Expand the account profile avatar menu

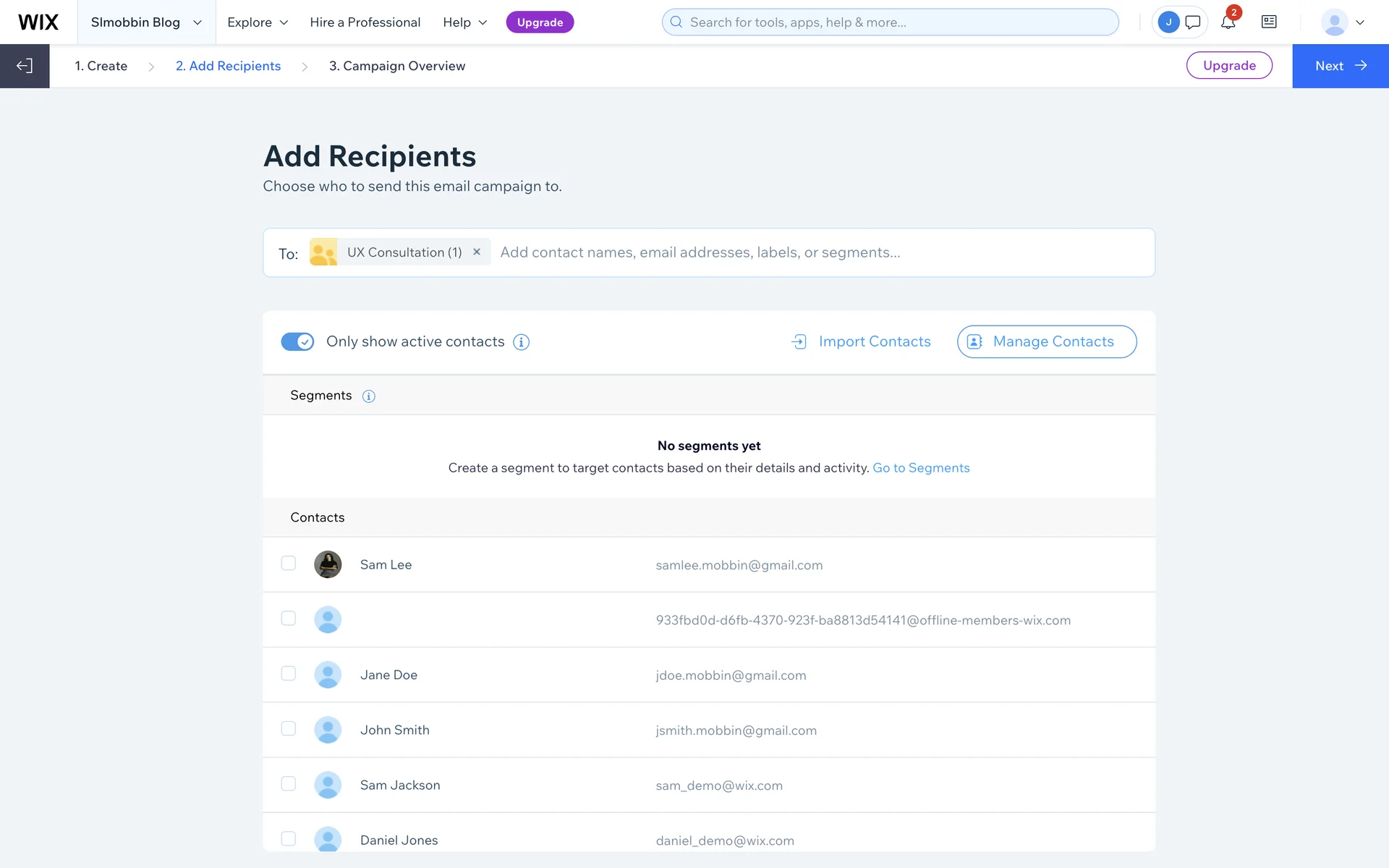click(1342, 22)
